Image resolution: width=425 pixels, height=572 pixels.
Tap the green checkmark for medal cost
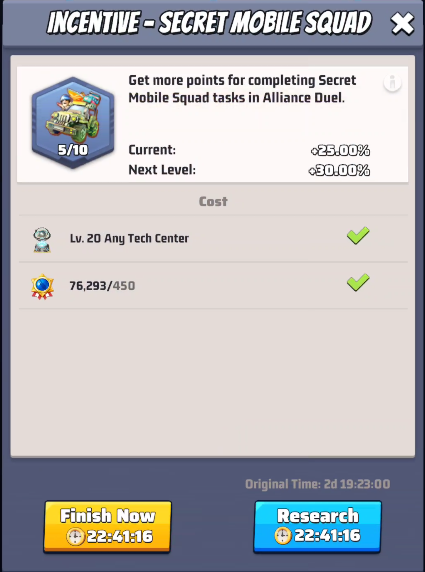pyautogui.click(x=358, y=282)
